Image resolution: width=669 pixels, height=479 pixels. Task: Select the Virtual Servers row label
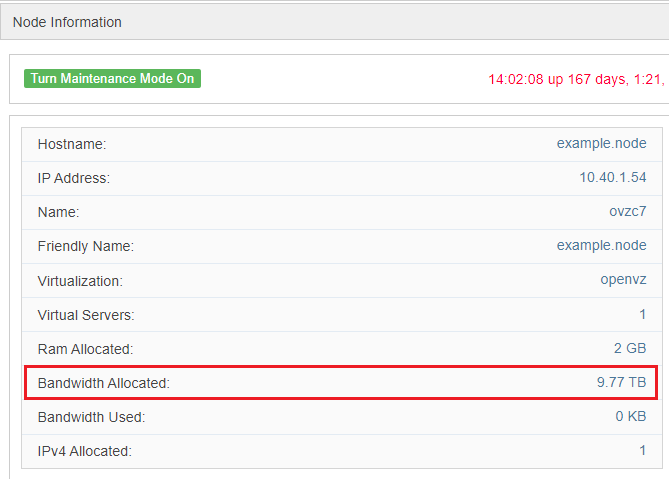coord(86,315)
